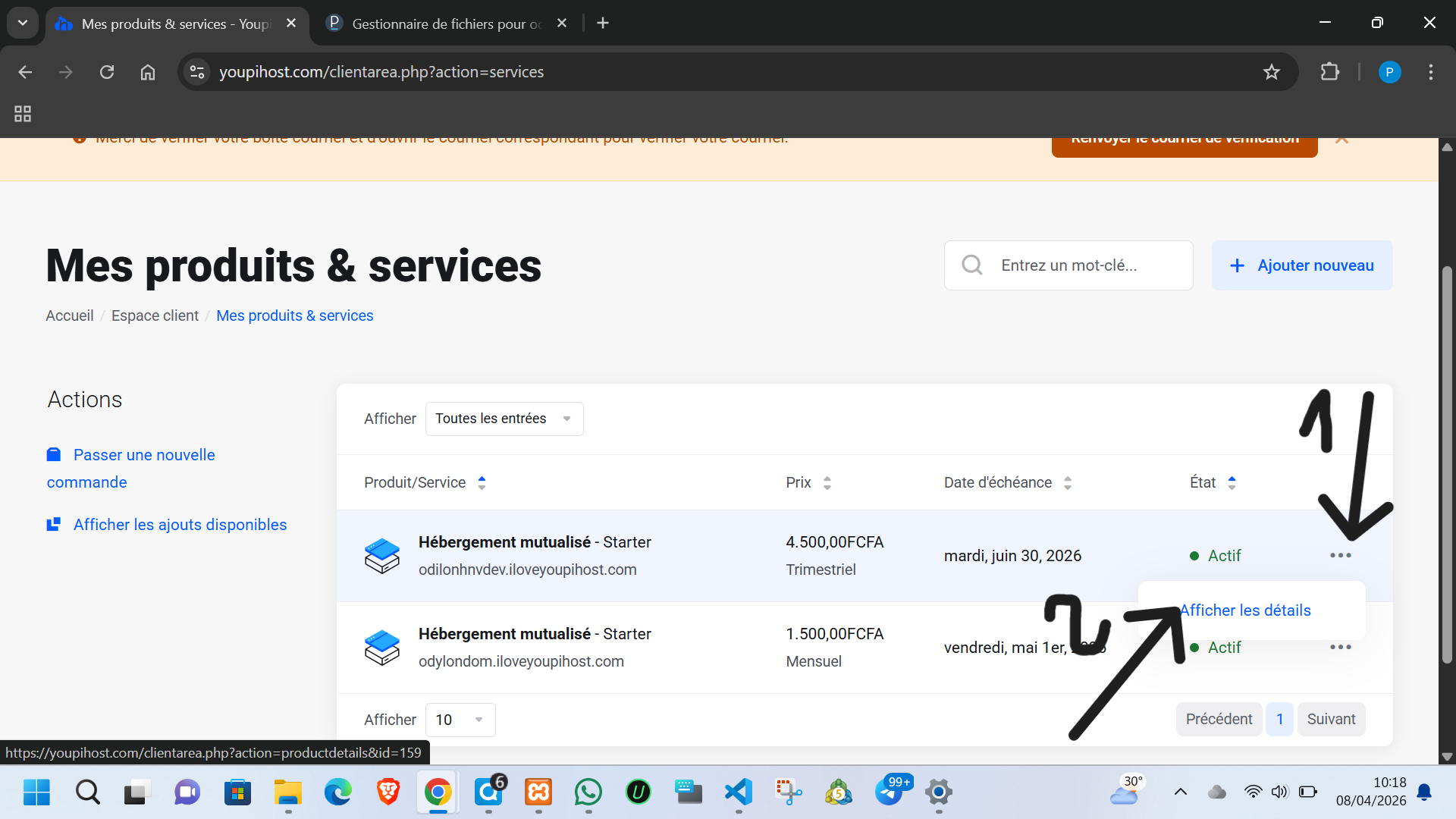Click hosting icon of odilonhnvdev service
The height and width of the screenshot is (819, 1456).
382,556
